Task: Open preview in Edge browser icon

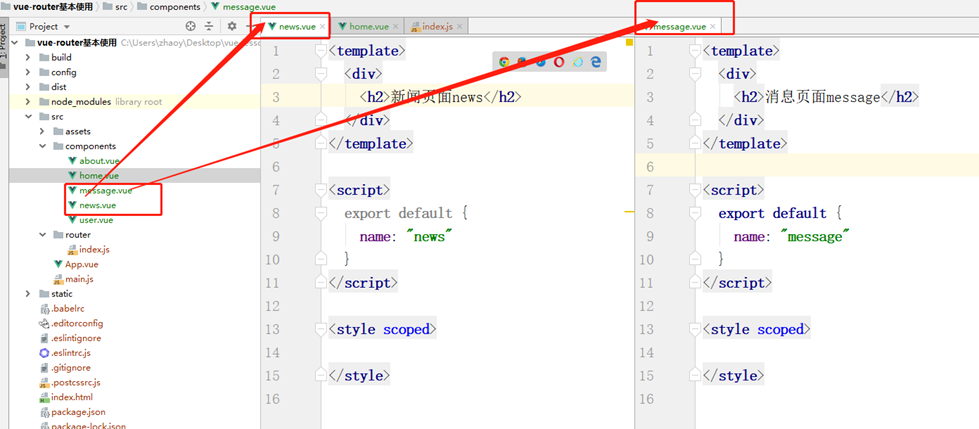Action: pyautogui.click(x=596, y=61)
